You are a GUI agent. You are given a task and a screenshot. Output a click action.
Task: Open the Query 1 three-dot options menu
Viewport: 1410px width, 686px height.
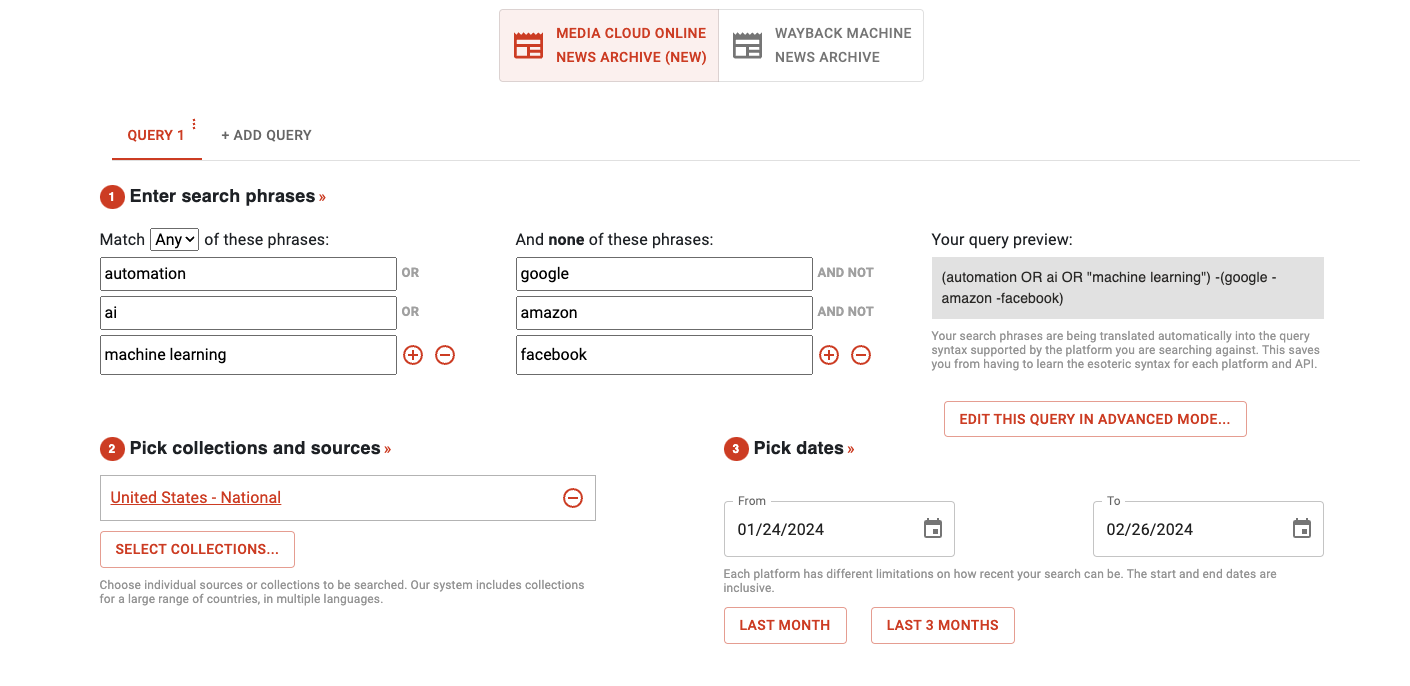(194, 125)
